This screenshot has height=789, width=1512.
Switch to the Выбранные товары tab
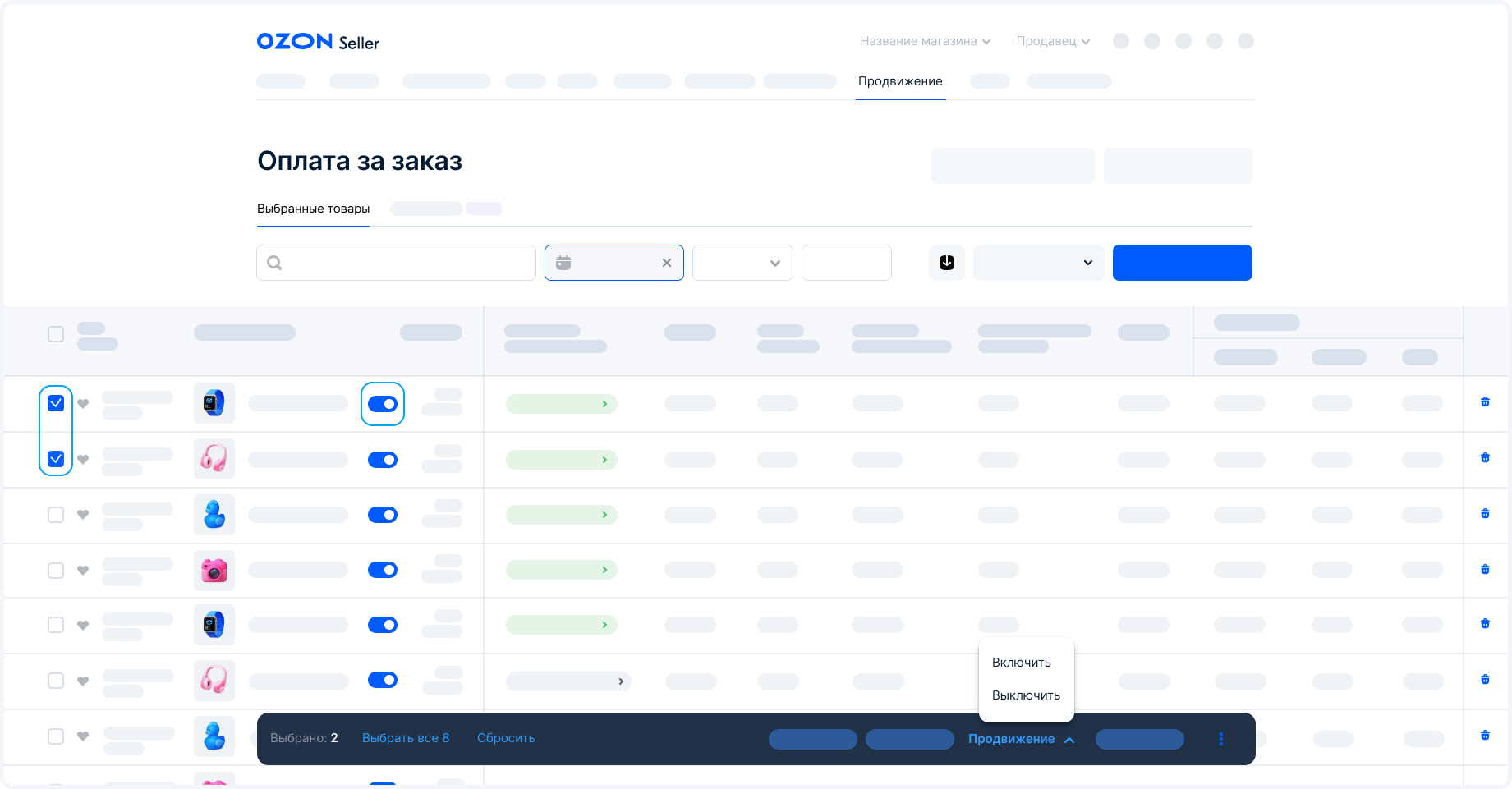(313, 209)
